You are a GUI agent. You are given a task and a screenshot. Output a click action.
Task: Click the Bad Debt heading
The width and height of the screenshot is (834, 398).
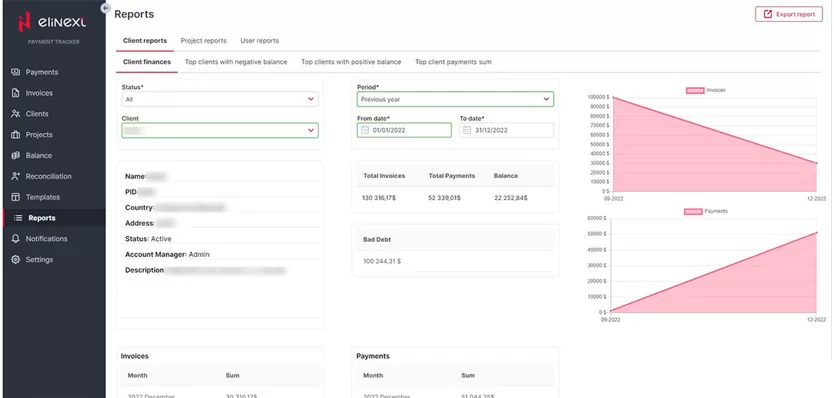377,239
